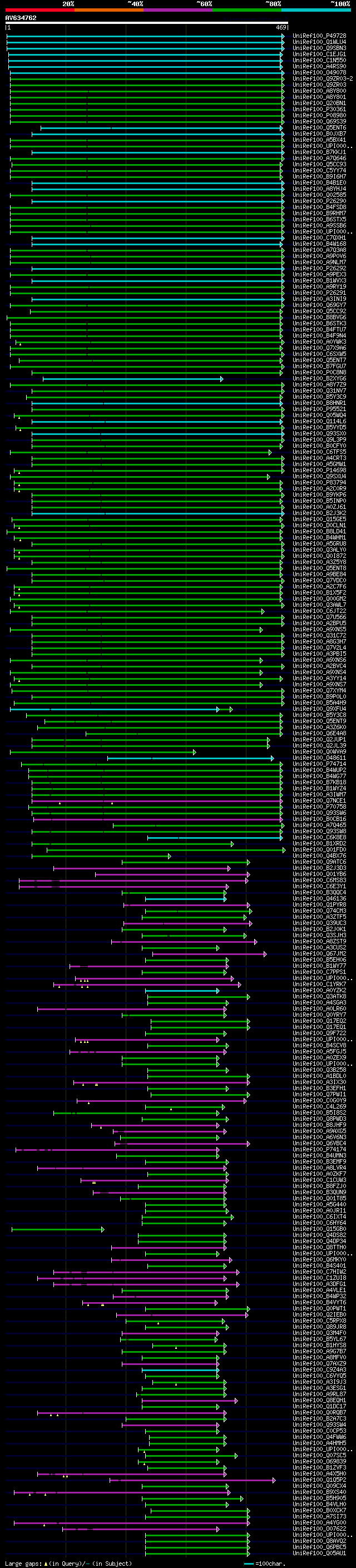Open hit UniRef100_P49728
The height and width of the screenshot is (1568, 356).
319,36
